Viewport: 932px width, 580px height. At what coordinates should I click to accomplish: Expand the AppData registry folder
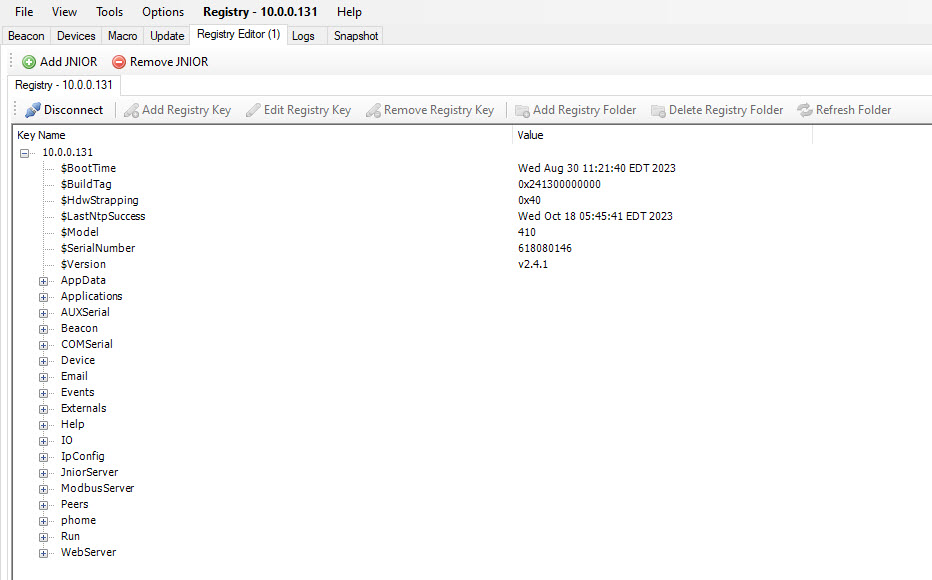click(43, 280)
